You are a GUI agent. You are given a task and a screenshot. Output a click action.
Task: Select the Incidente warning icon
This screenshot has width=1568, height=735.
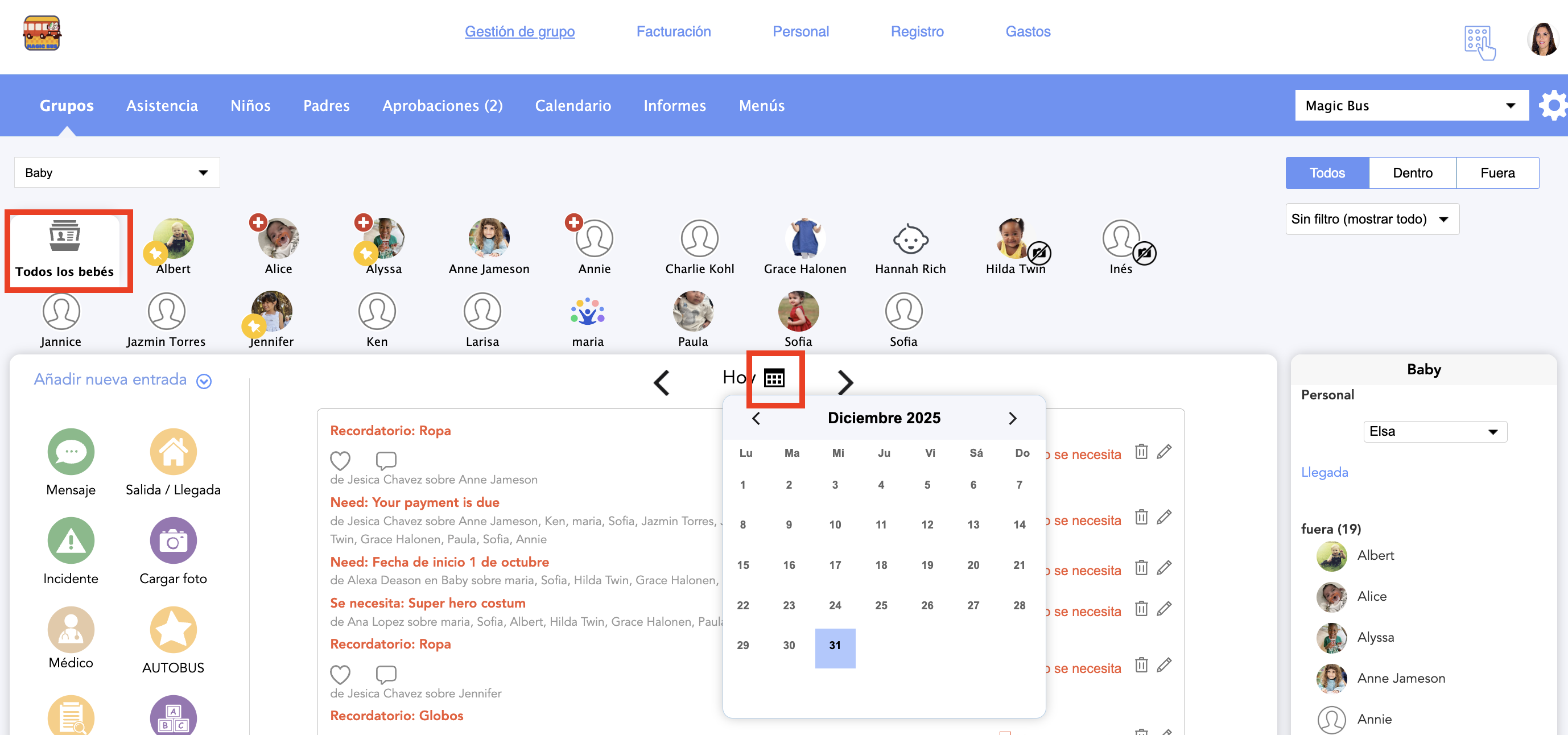click(71, 540)
